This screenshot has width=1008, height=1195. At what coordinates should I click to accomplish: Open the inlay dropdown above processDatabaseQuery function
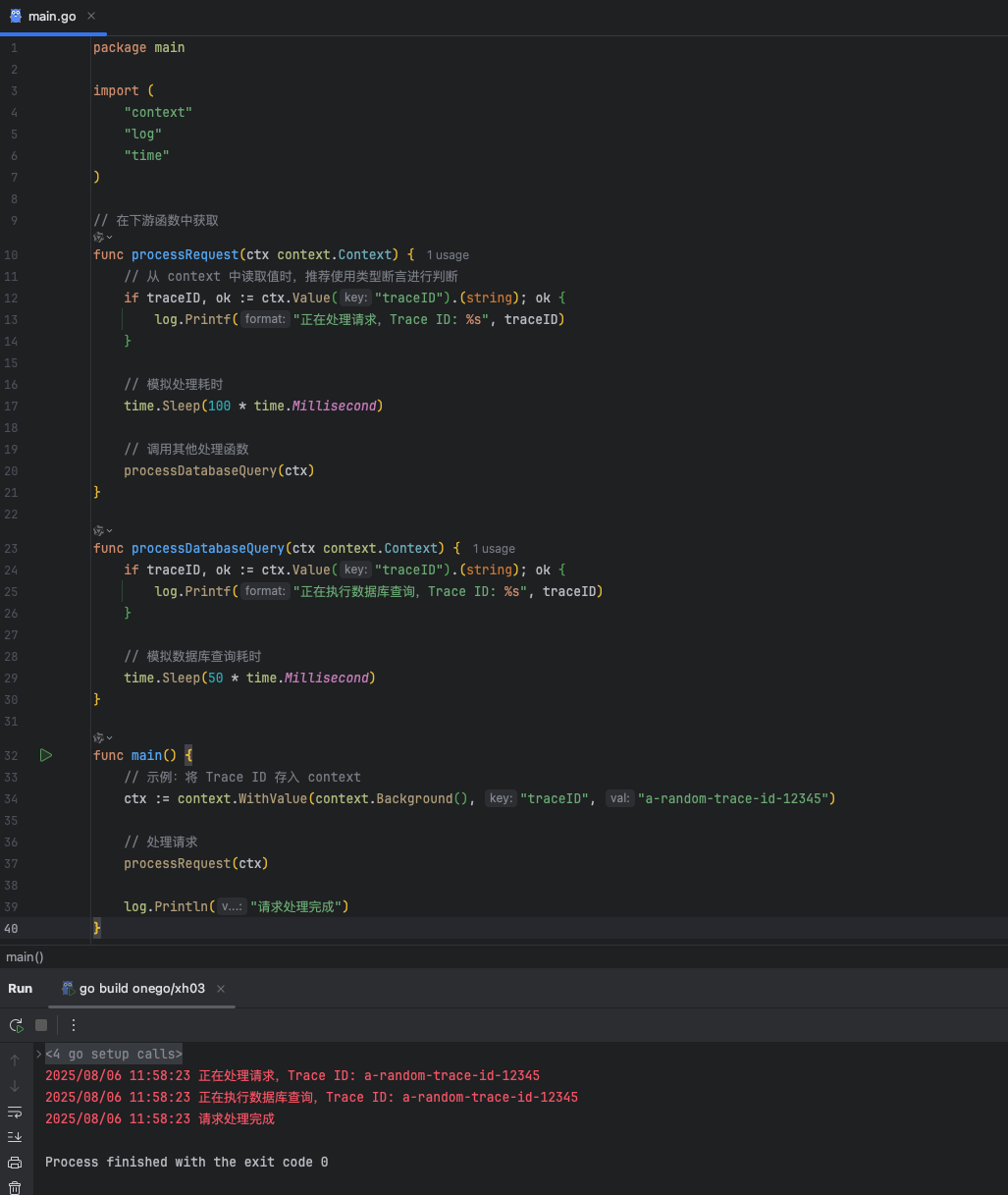point(103,530)
